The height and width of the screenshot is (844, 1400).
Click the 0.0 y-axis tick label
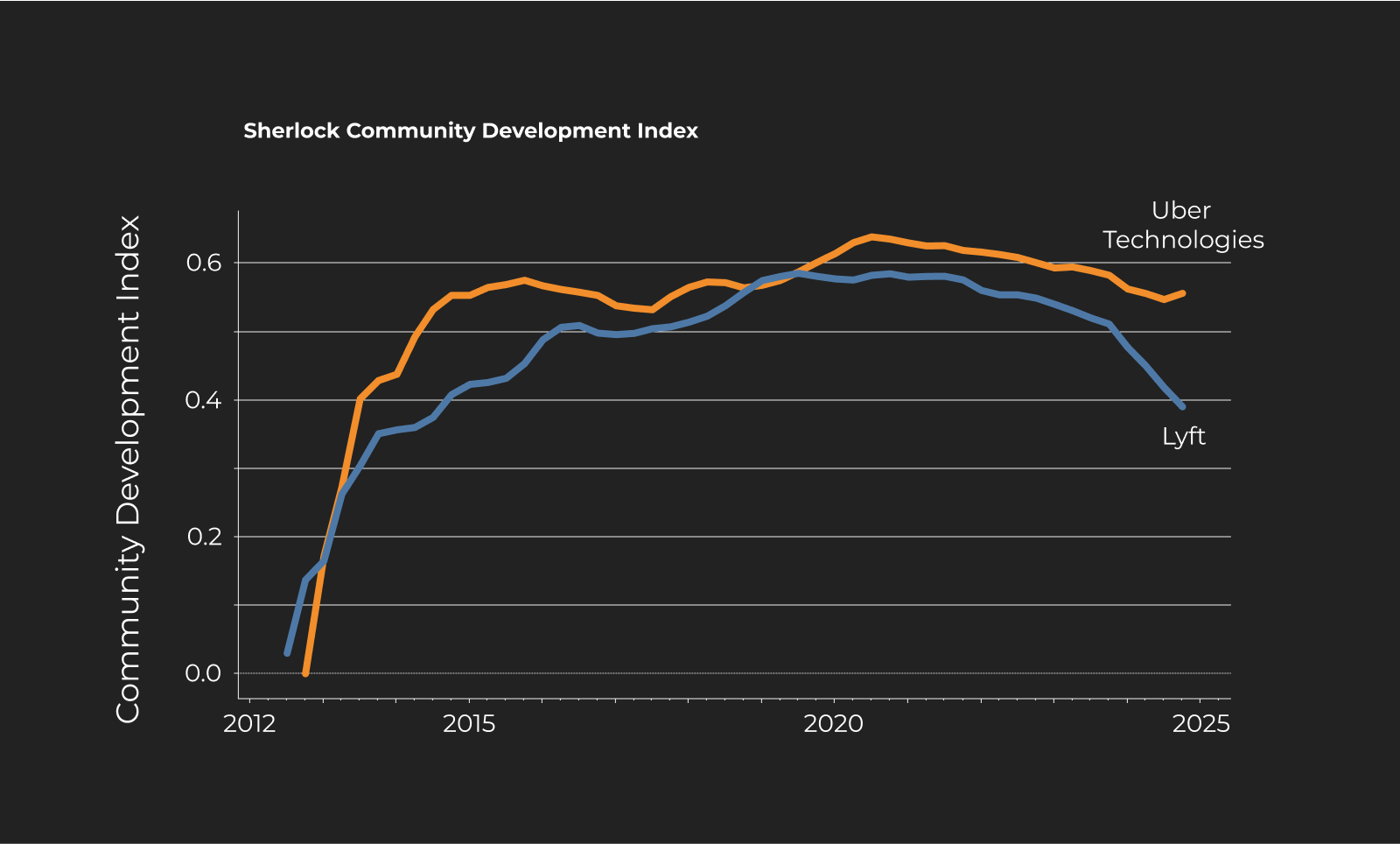203,673
